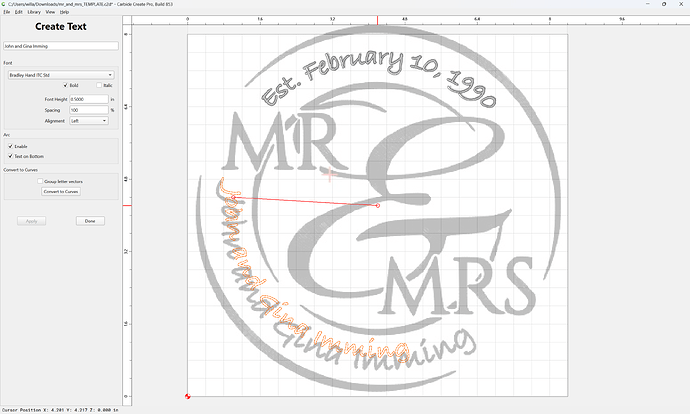Click the Convert to Curves button
The height and width of the screenshot is (414, 690).
61,191
